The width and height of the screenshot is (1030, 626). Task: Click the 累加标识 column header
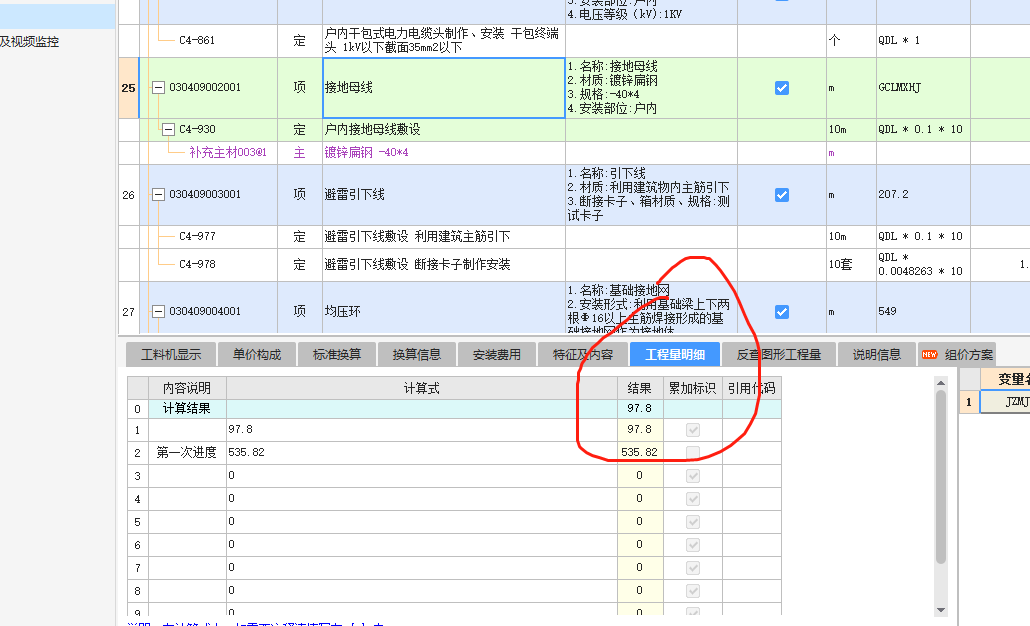coord(693,388)
